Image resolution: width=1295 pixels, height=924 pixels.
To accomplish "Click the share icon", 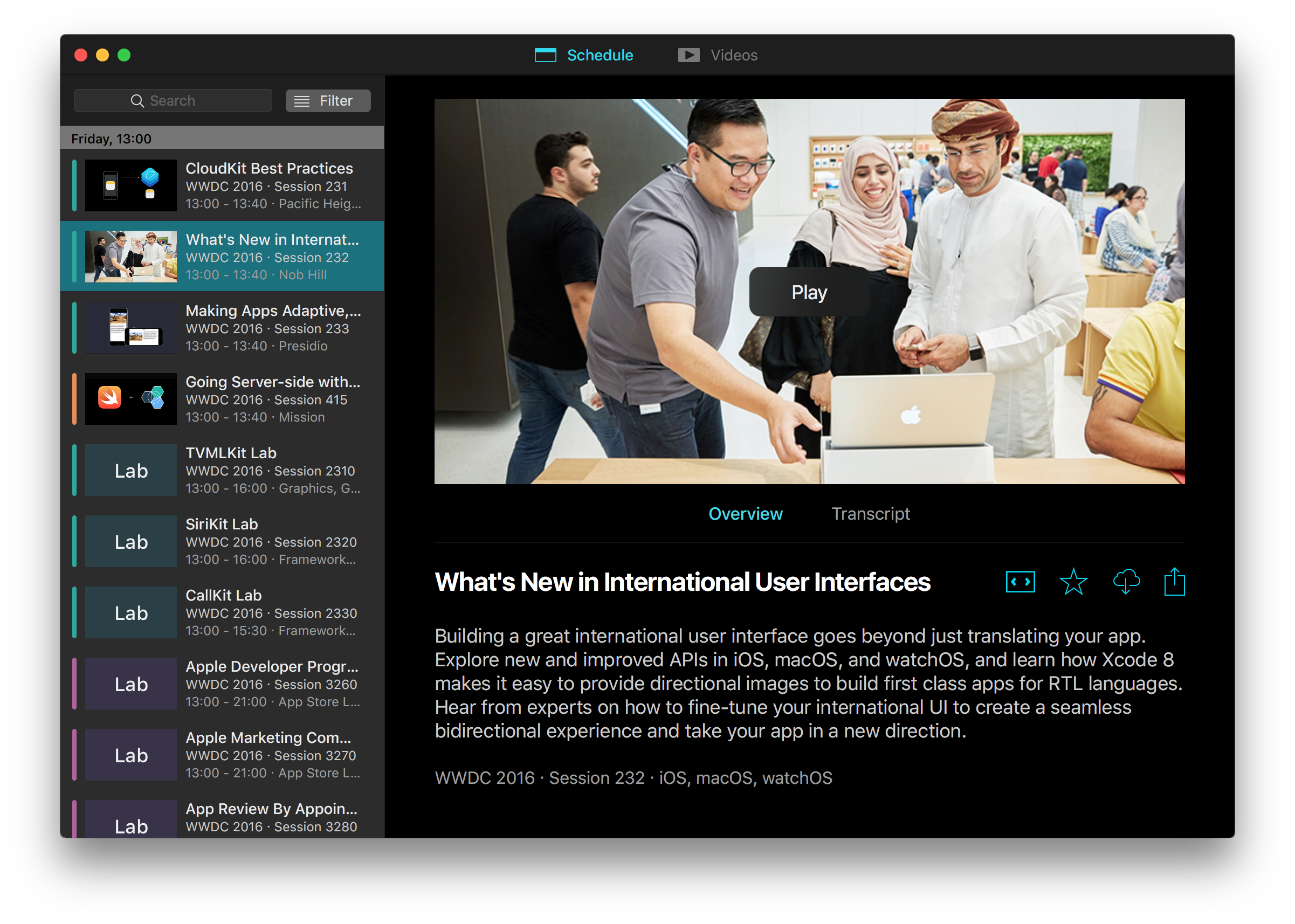I will (x=1174, y=582).
